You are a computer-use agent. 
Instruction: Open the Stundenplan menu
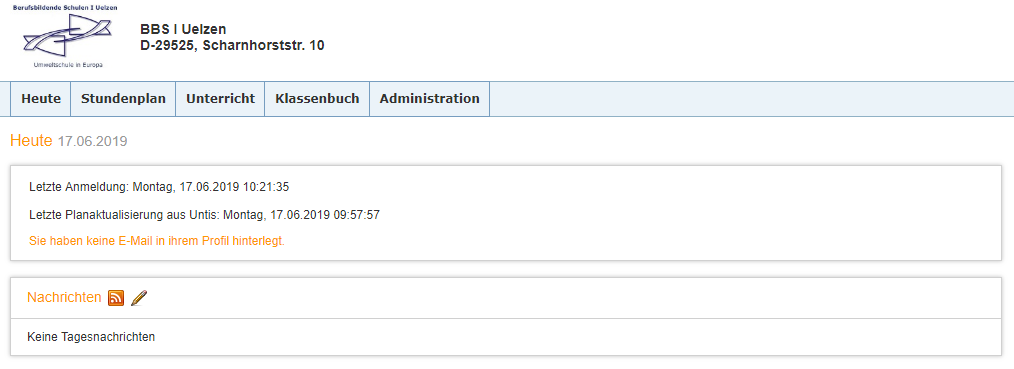pyautogui.click(x=123, y=99)
